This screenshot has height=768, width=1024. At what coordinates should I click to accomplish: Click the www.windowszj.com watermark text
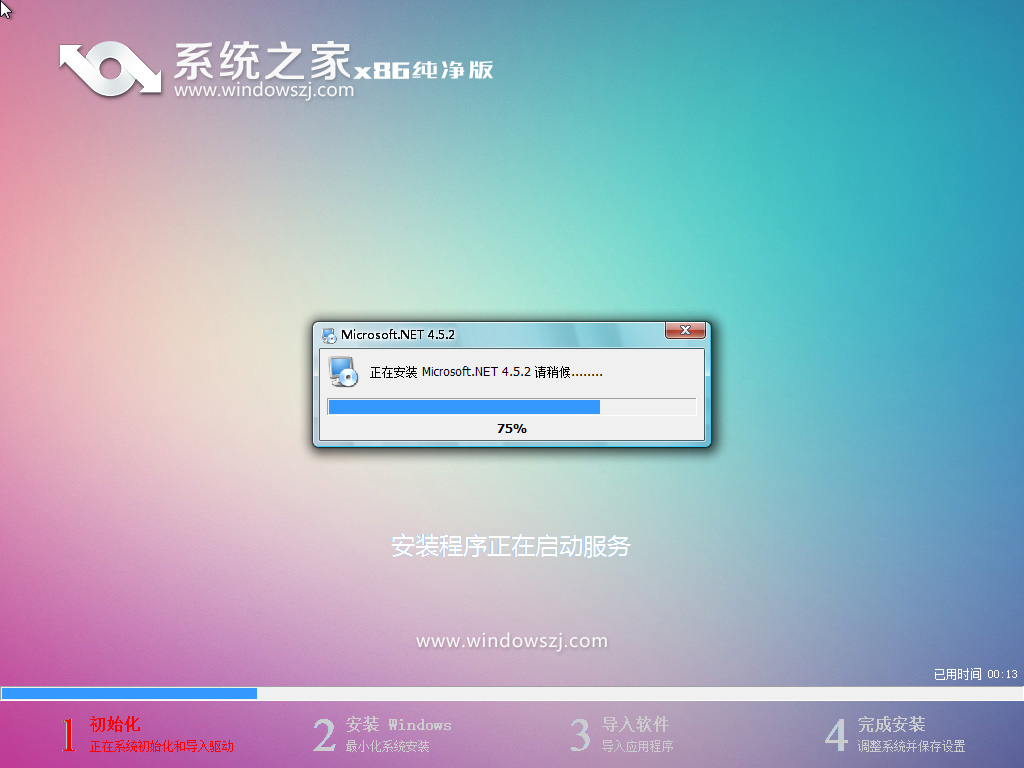tap(511, 639)
